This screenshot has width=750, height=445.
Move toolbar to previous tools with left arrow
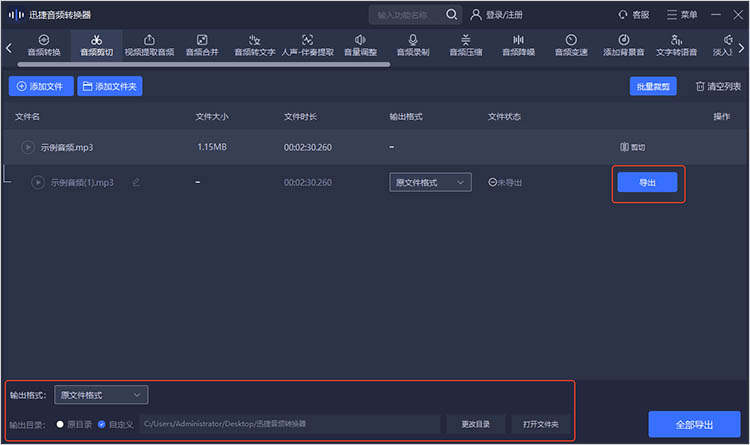tap(9, 48)
